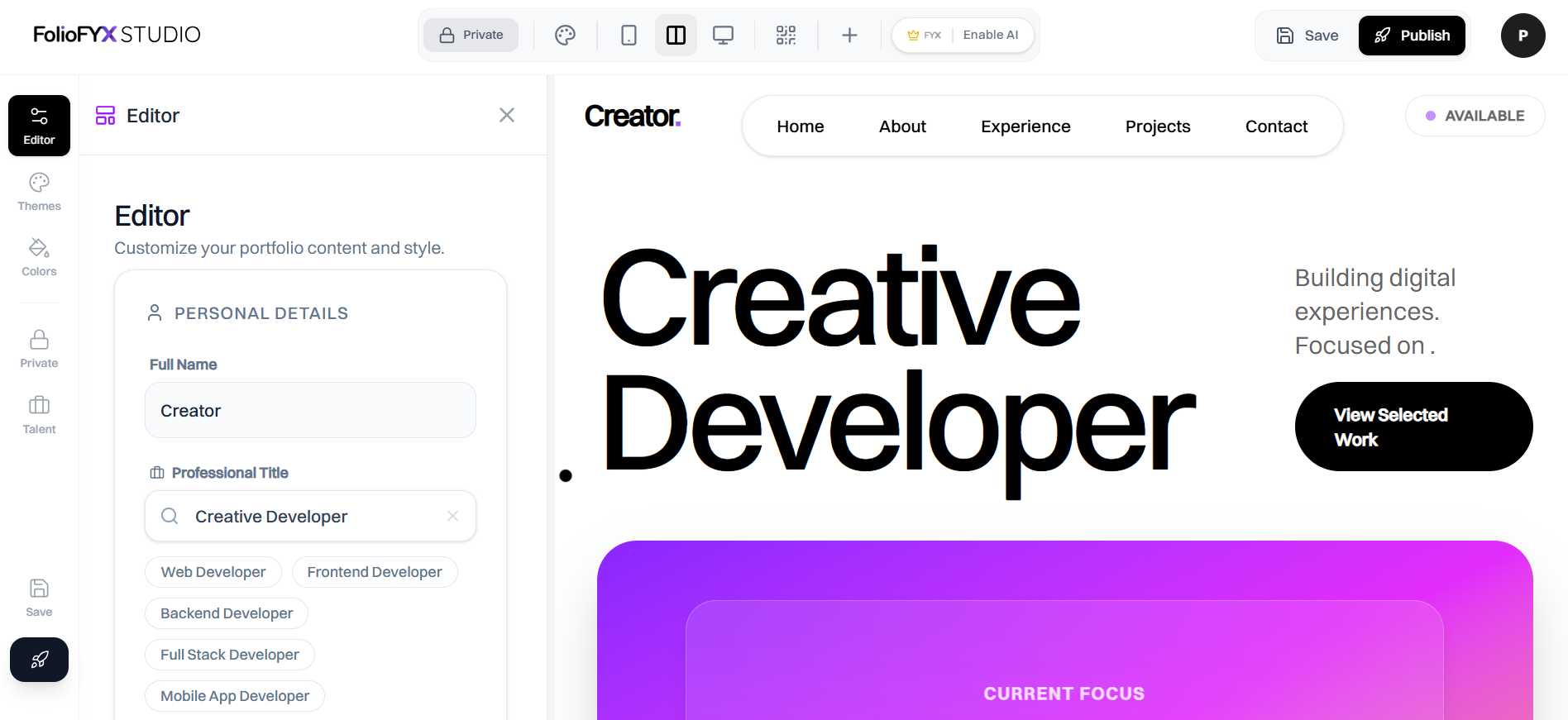Screen dimensions: 1568x720
Task: Select the split view layout icon
Action: (x=676, y=35)
